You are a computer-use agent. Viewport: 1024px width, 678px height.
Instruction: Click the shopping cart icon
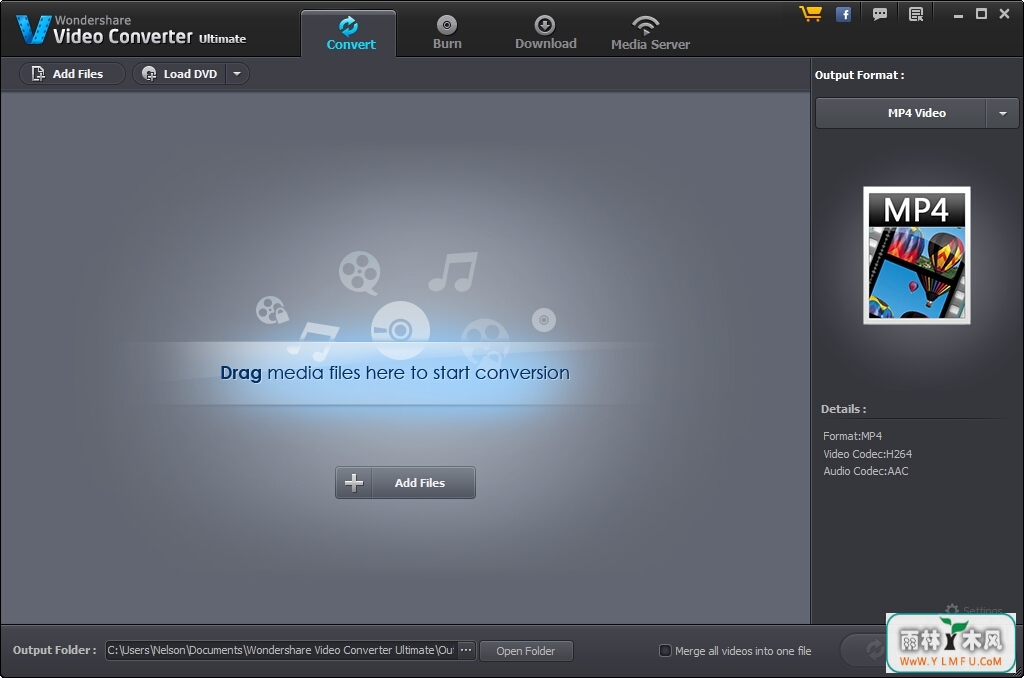point(810,14)
